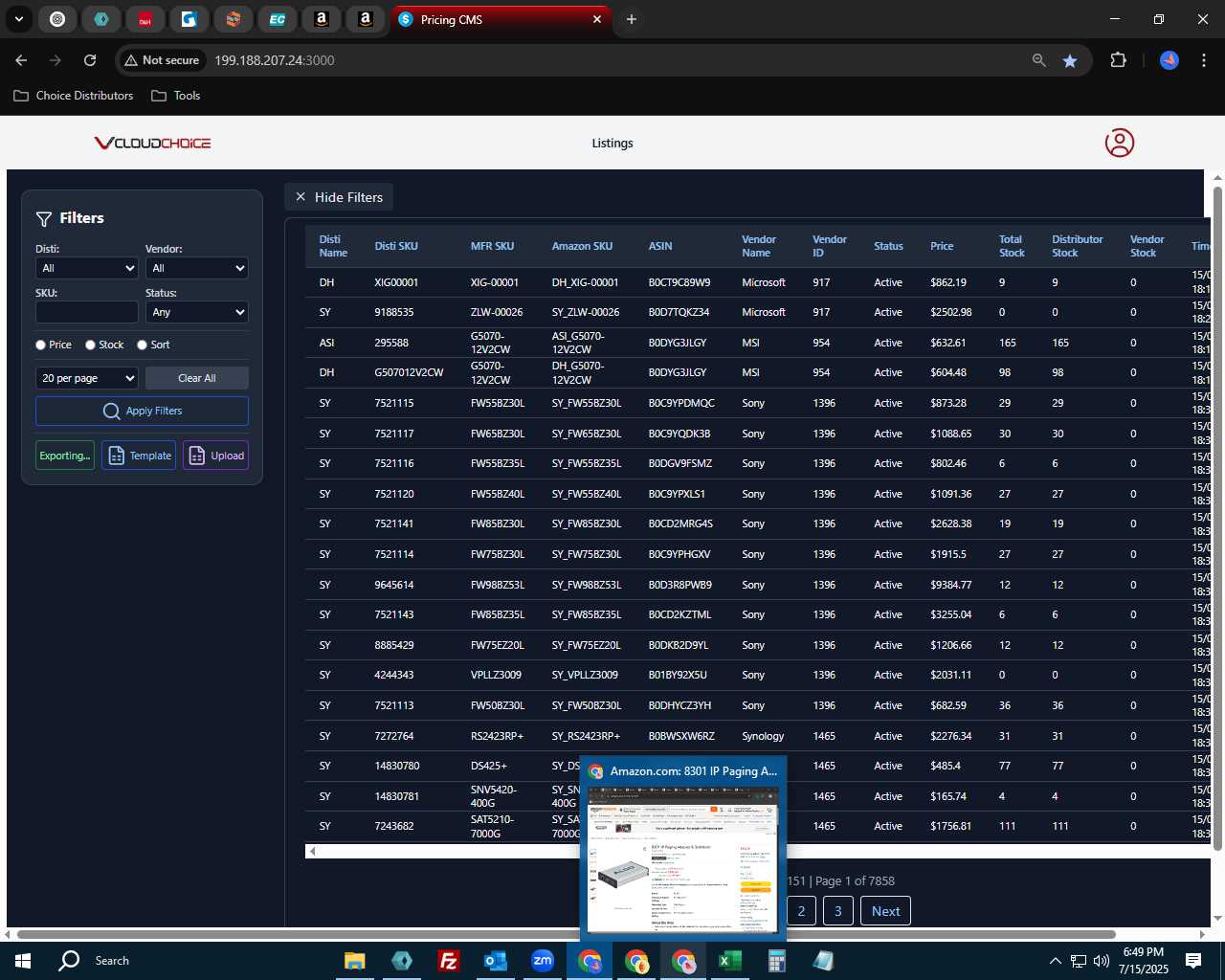Open FileZilla from the taskbar
Viewport: 1225px width, 980px height.
(448, 961)
